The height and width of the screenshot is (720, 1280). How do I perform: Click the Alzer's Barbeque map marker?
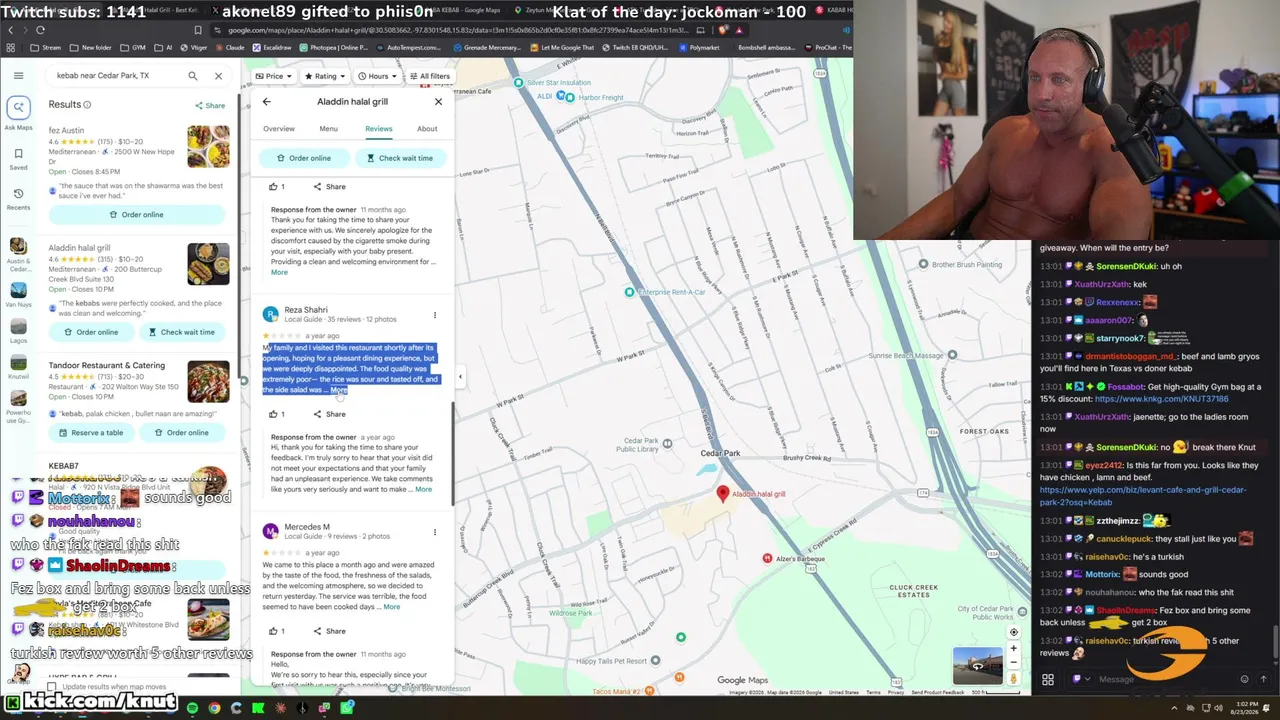point(767,558)
